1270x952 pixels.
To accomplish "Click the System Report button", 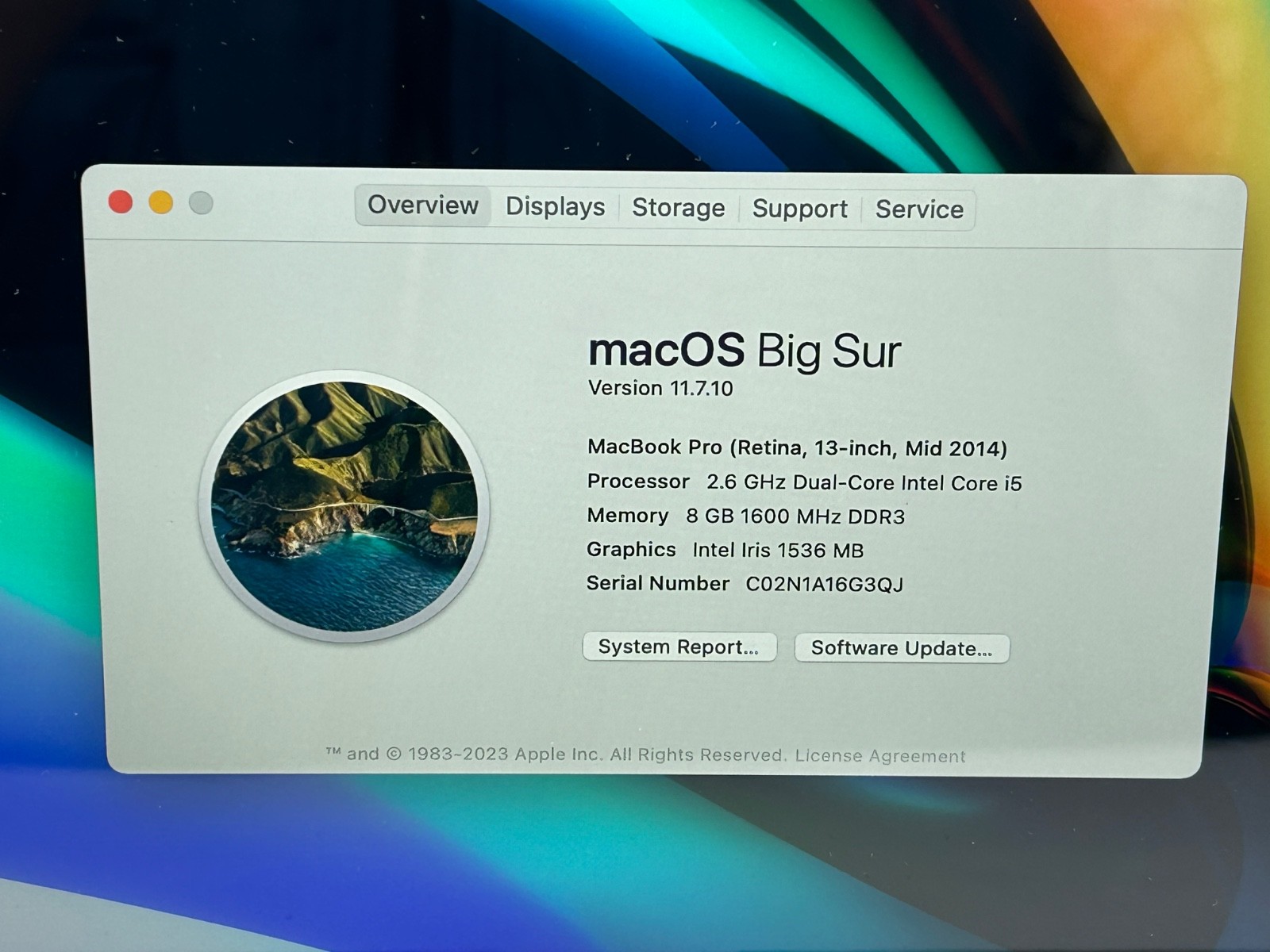I will click(x=679, y=647).
